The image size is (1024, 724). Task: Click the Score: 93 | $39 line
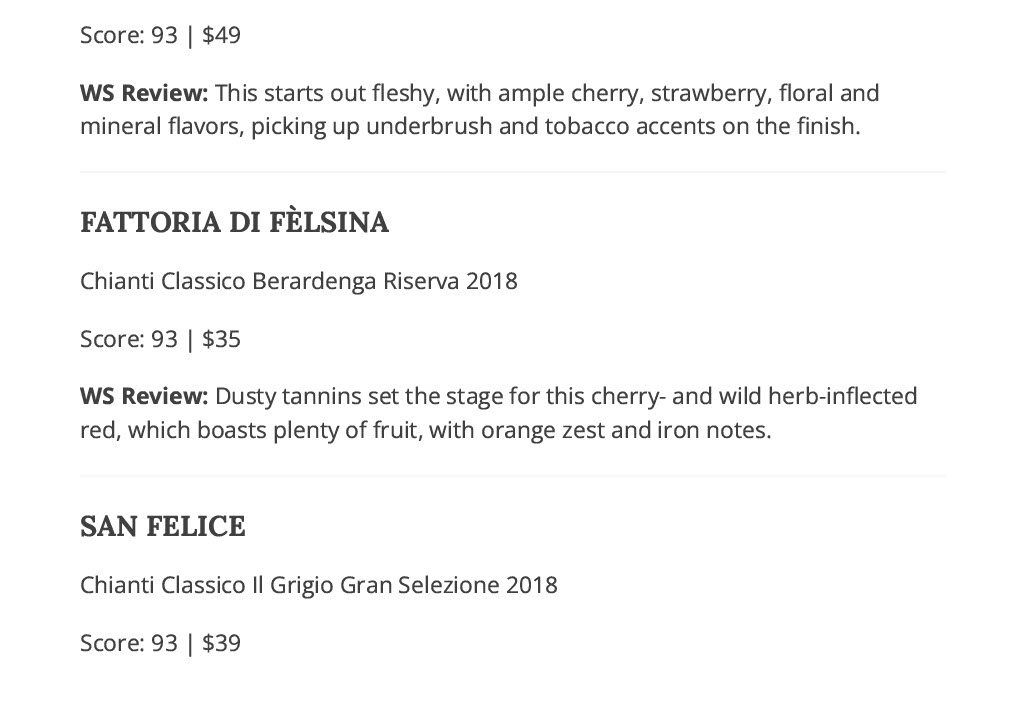pyautogui.click(x=161, y=643)
